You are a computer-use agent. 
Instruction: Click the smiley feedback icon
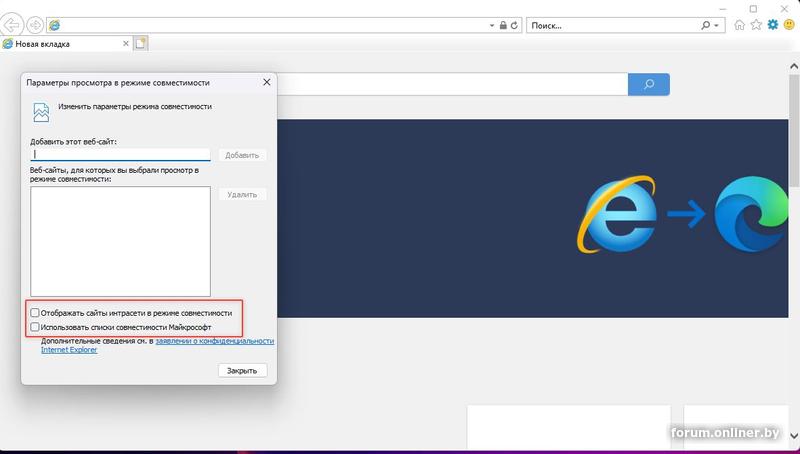pos(789,24)
